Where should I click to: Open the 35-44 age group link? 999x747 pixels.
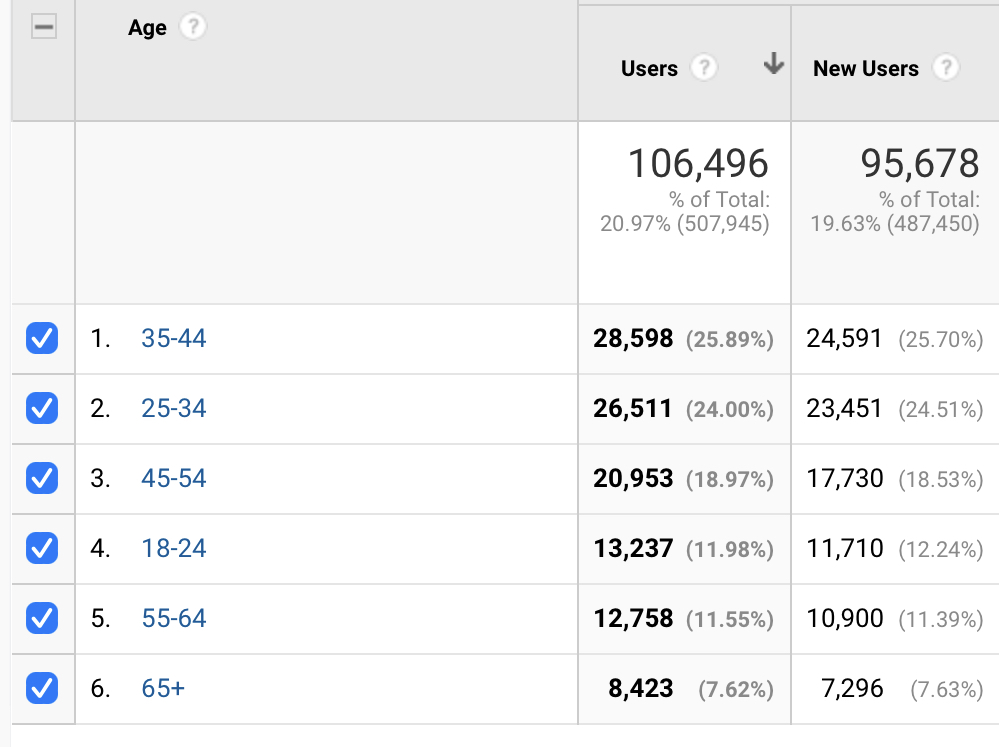(174, 339)
